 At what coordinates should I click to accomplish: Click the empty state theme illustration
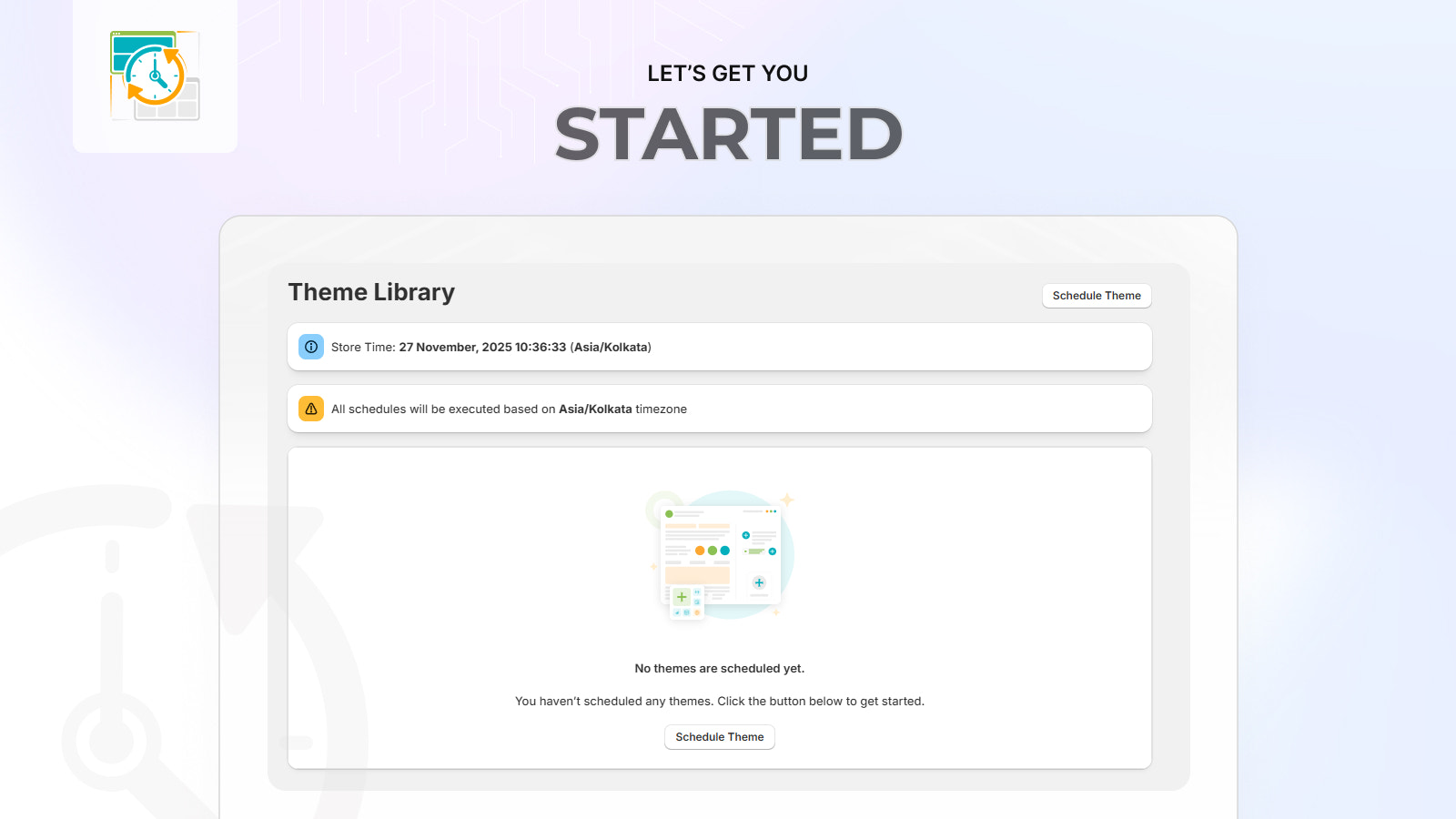pos(720,556)
